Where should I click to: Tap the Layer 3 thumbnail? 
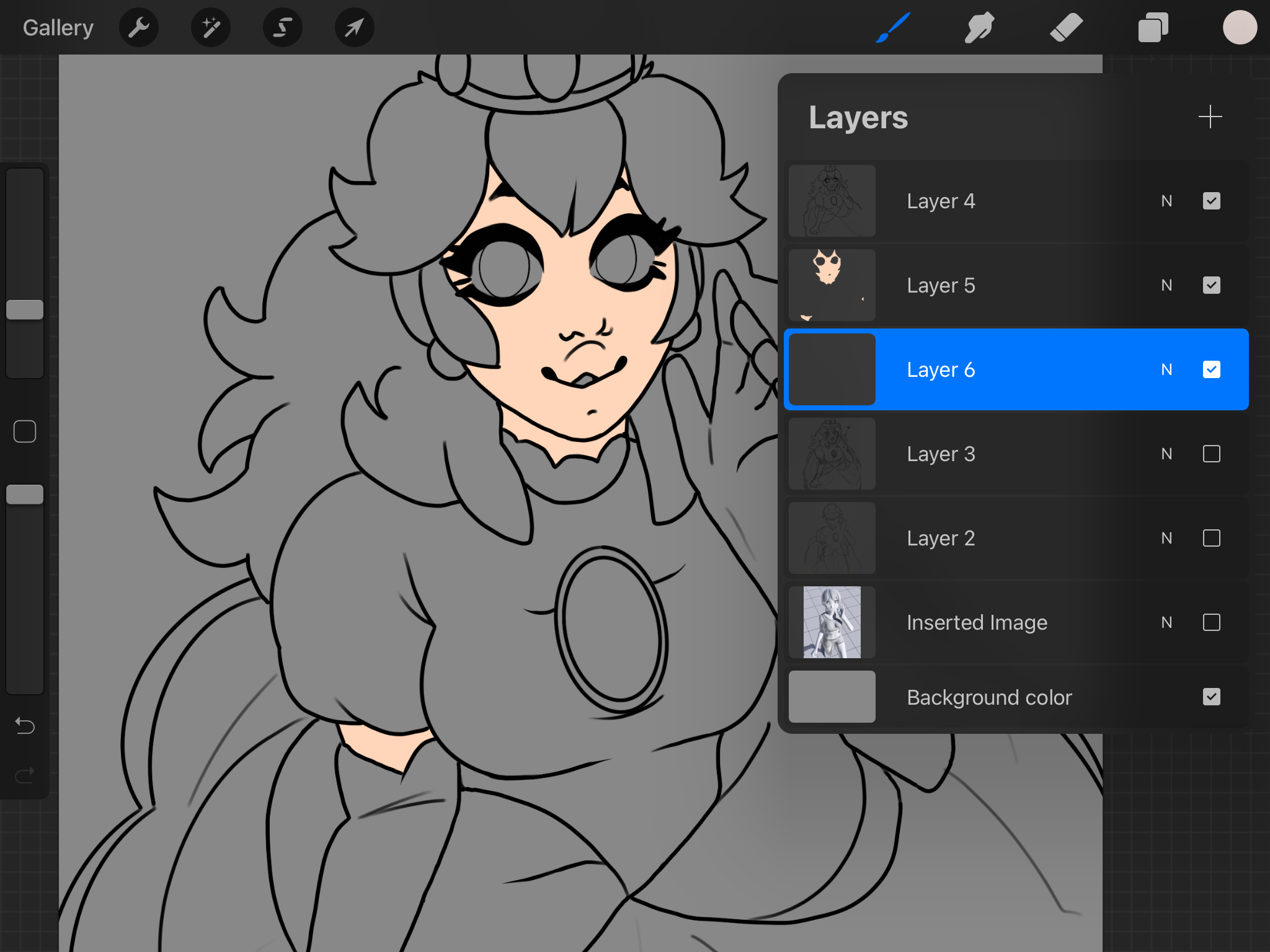pos(832,454)
